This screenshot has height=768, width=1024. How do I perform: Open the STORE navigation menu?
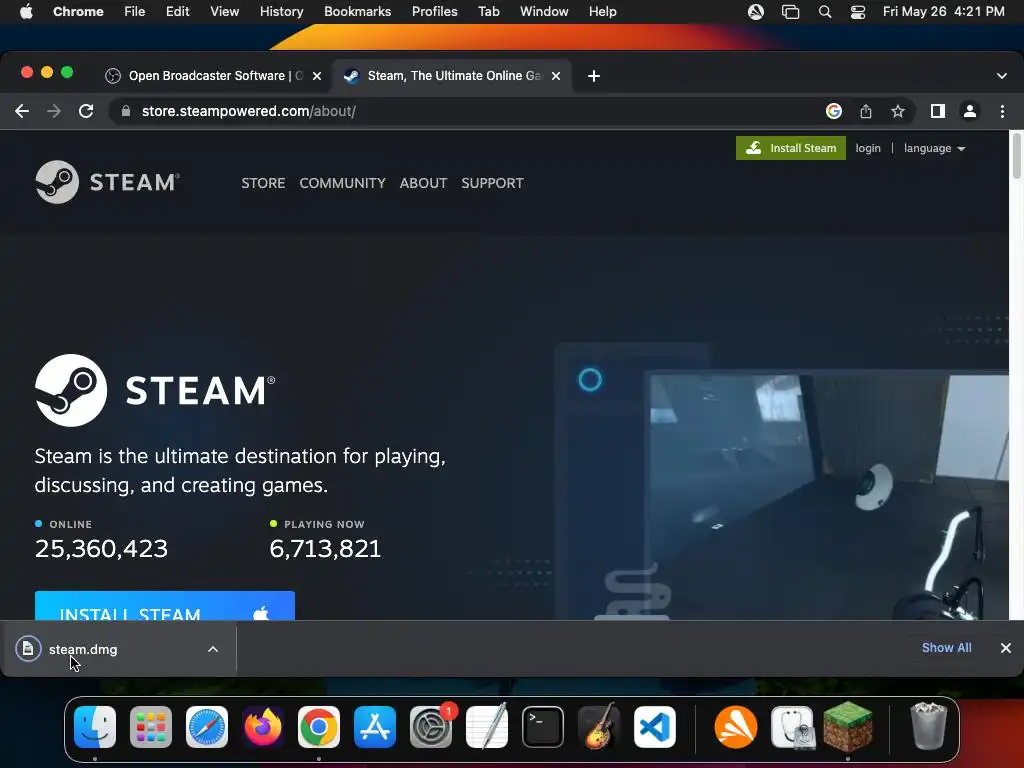(x=263, y=183)
